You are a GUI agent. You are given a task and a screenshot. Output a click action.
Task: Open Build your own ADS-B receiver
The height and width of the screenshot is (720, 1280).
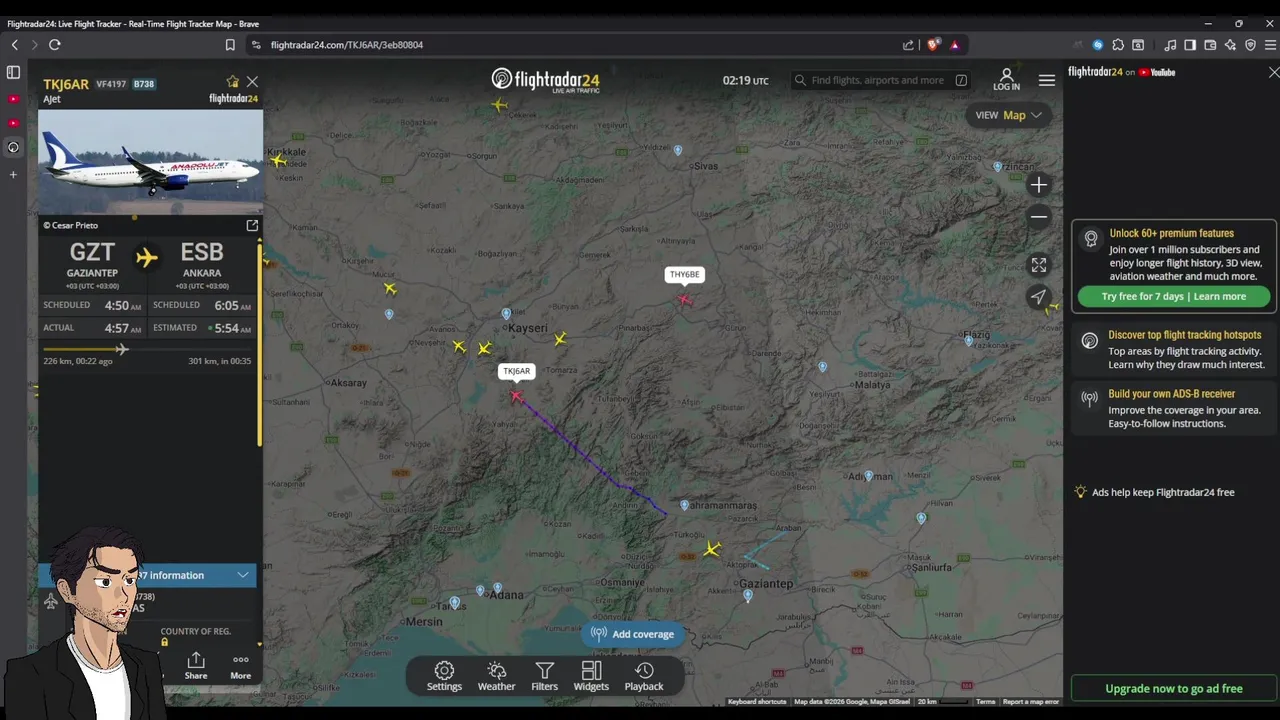(x=1174, y=408)
